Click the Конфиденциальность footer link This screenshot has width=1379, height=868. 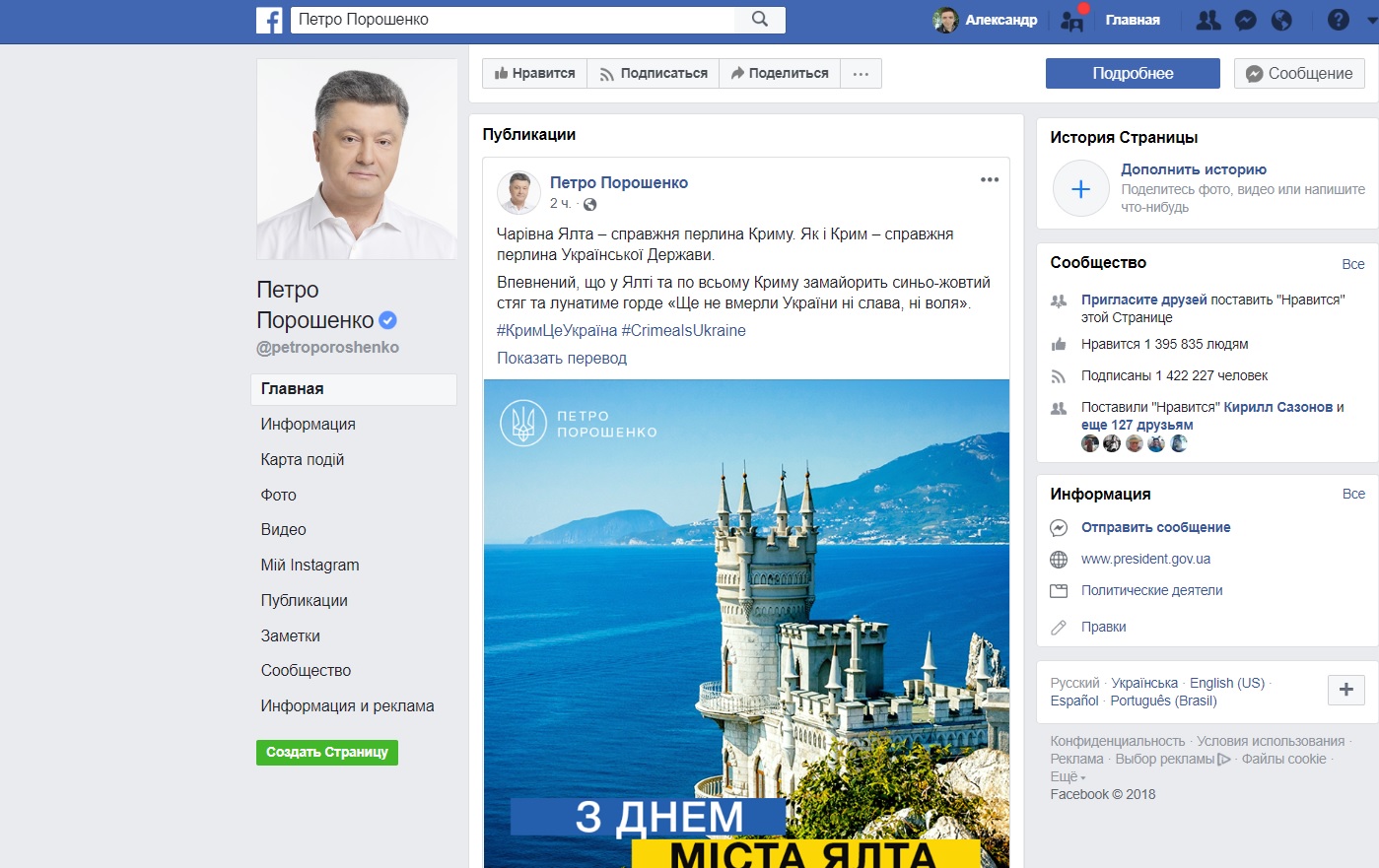pyautogui.click(x=1118, y=741)
